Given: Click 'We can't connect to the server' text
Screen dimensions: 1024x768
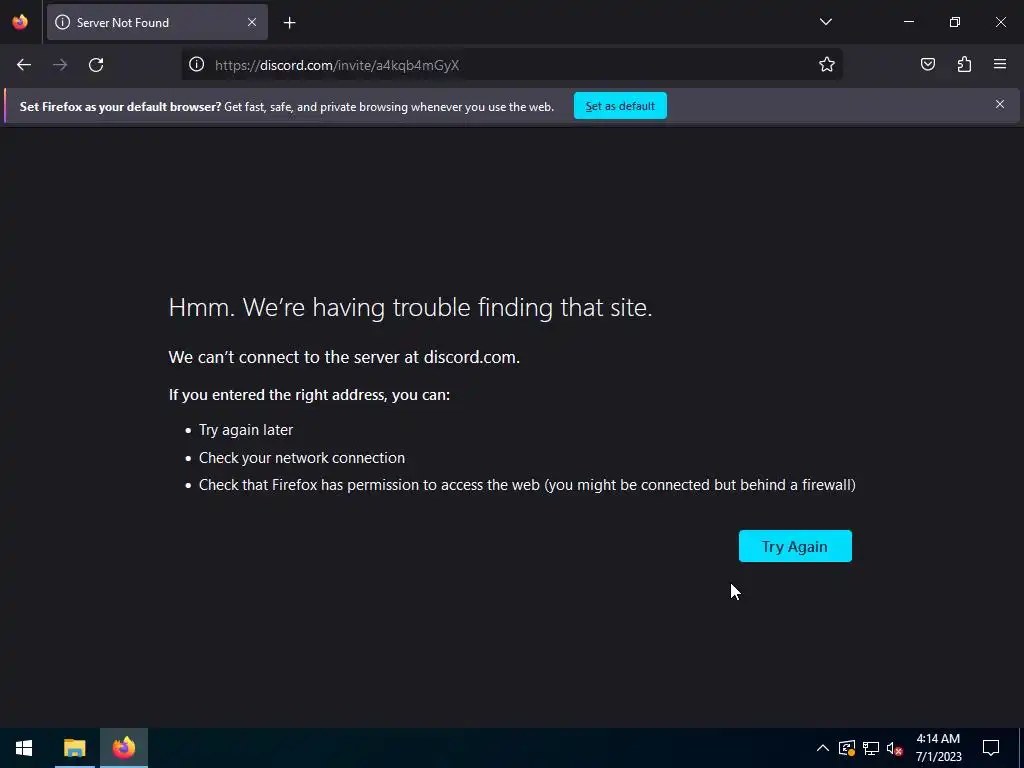Looking at the screenshot, I should 344,357.
